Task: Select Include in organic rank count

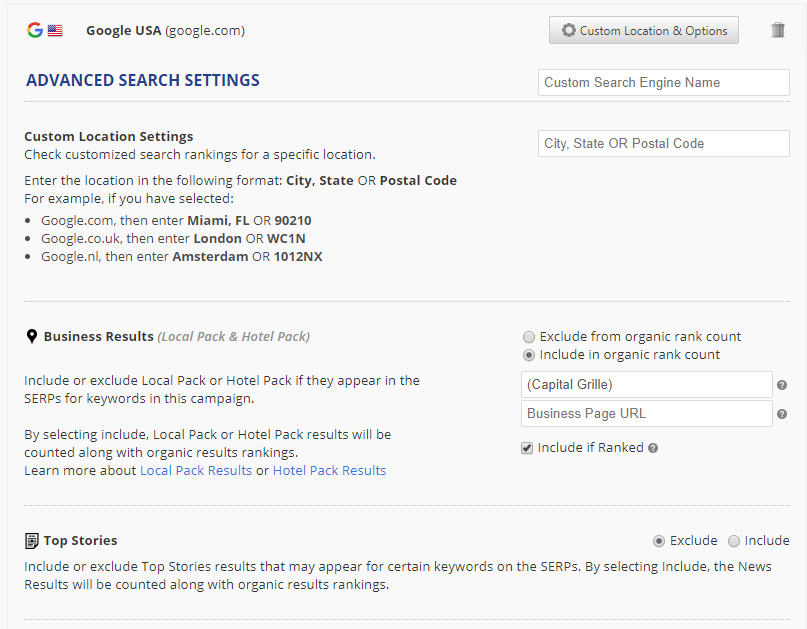Action: pos(528,355)
